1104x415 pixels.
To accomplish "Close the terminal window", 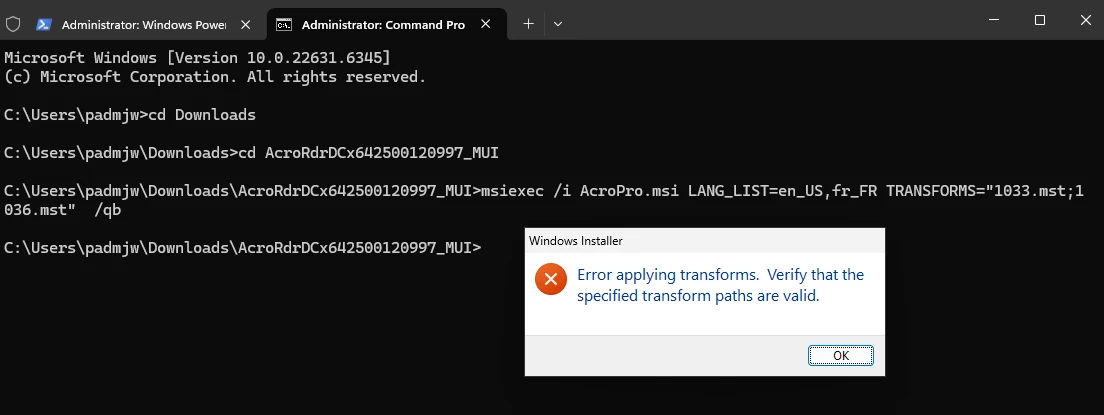I will (1085, 20).
